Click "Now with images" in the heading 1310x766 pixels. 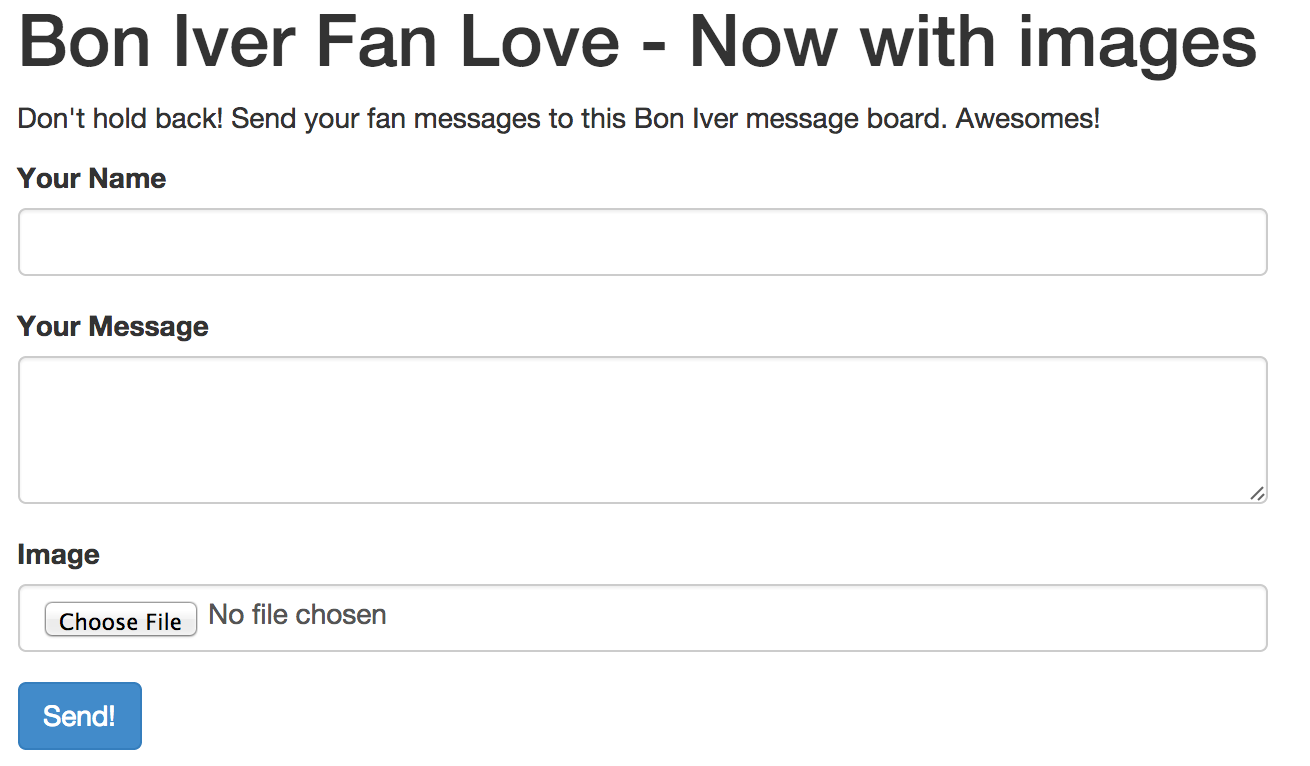[972, 42]
